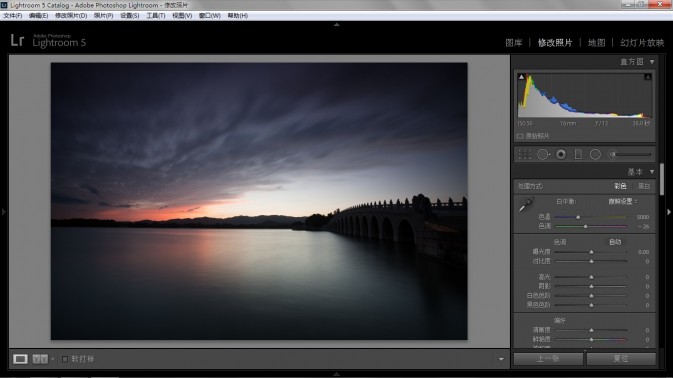Pick the white balance eyedropper
This screenshot has width=673, height=378.
click(526, 205)
